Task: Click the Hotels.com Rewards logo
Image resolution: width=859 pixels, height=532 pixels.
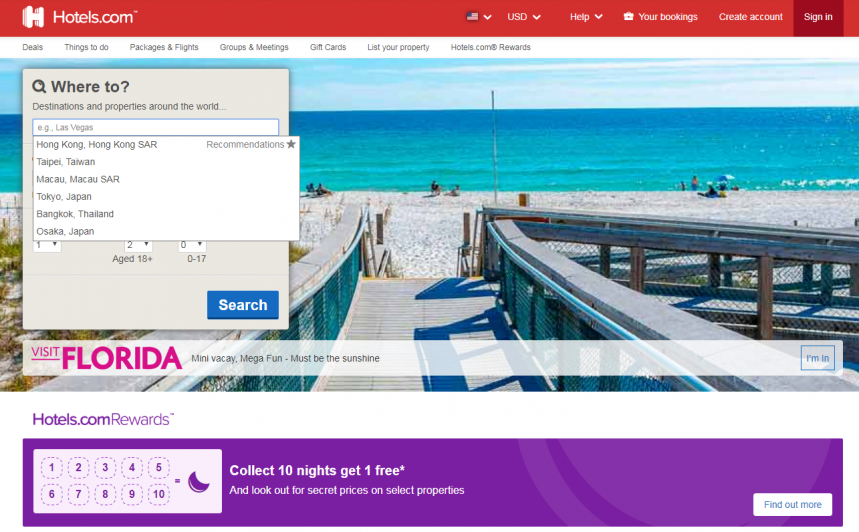Action: 103,419
